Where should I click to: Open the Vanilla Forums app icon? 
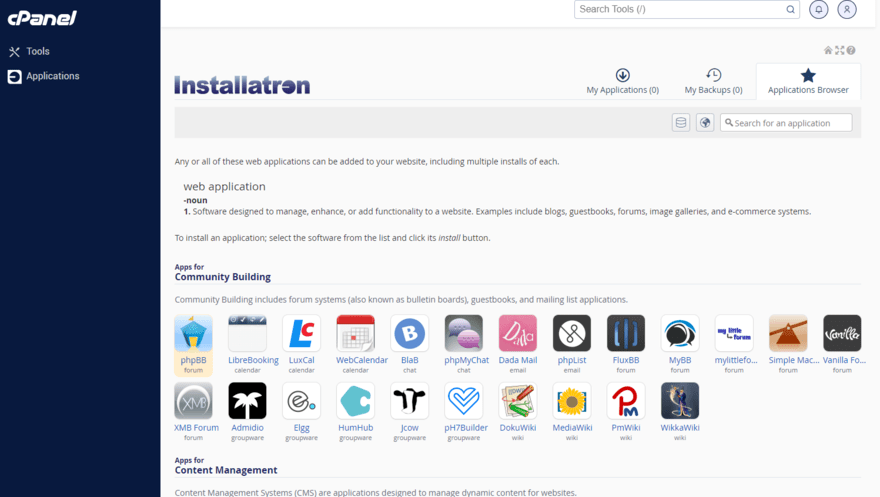[x=842, y=333]
